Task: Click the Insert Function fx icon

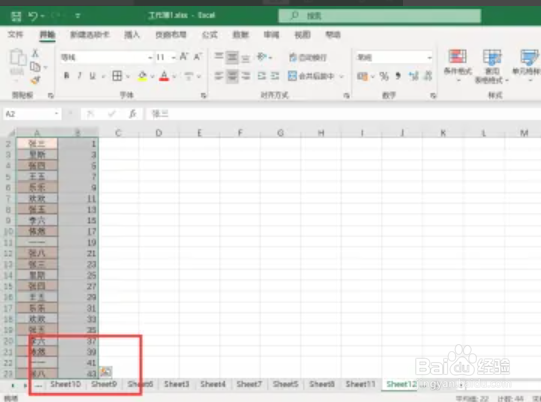Action: pos(133,114)
